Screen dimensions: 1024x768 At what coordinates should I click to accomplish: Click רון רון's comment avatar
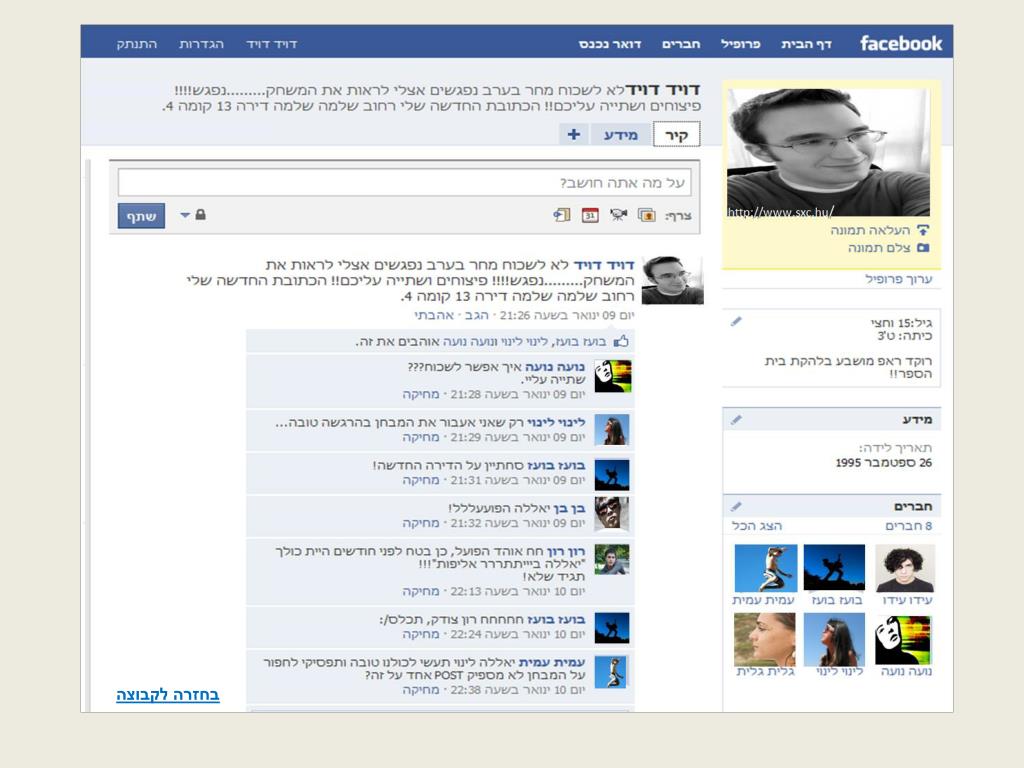pos(613,560)
